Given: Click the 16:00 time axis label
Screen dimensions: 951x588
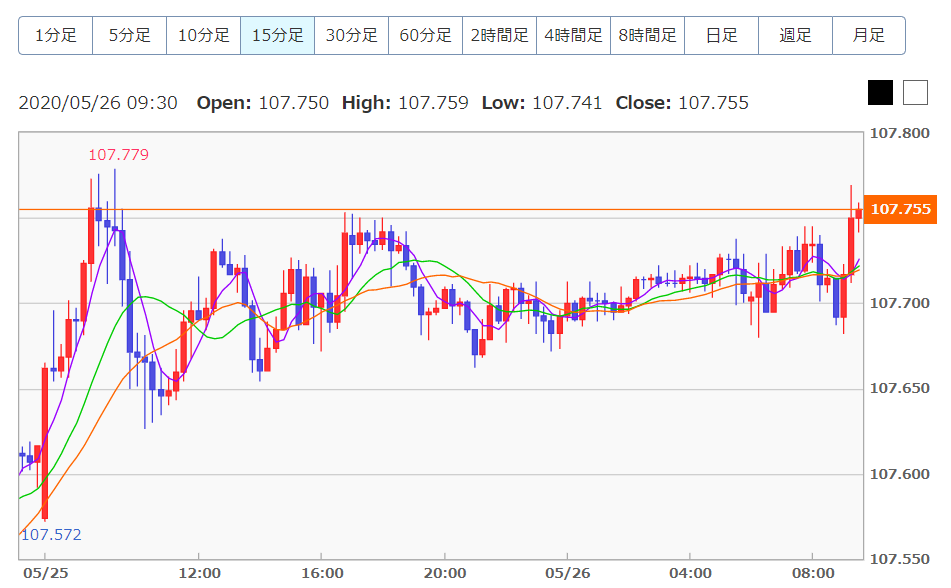Looking at the screenshot, I should [x=322, y=573].
